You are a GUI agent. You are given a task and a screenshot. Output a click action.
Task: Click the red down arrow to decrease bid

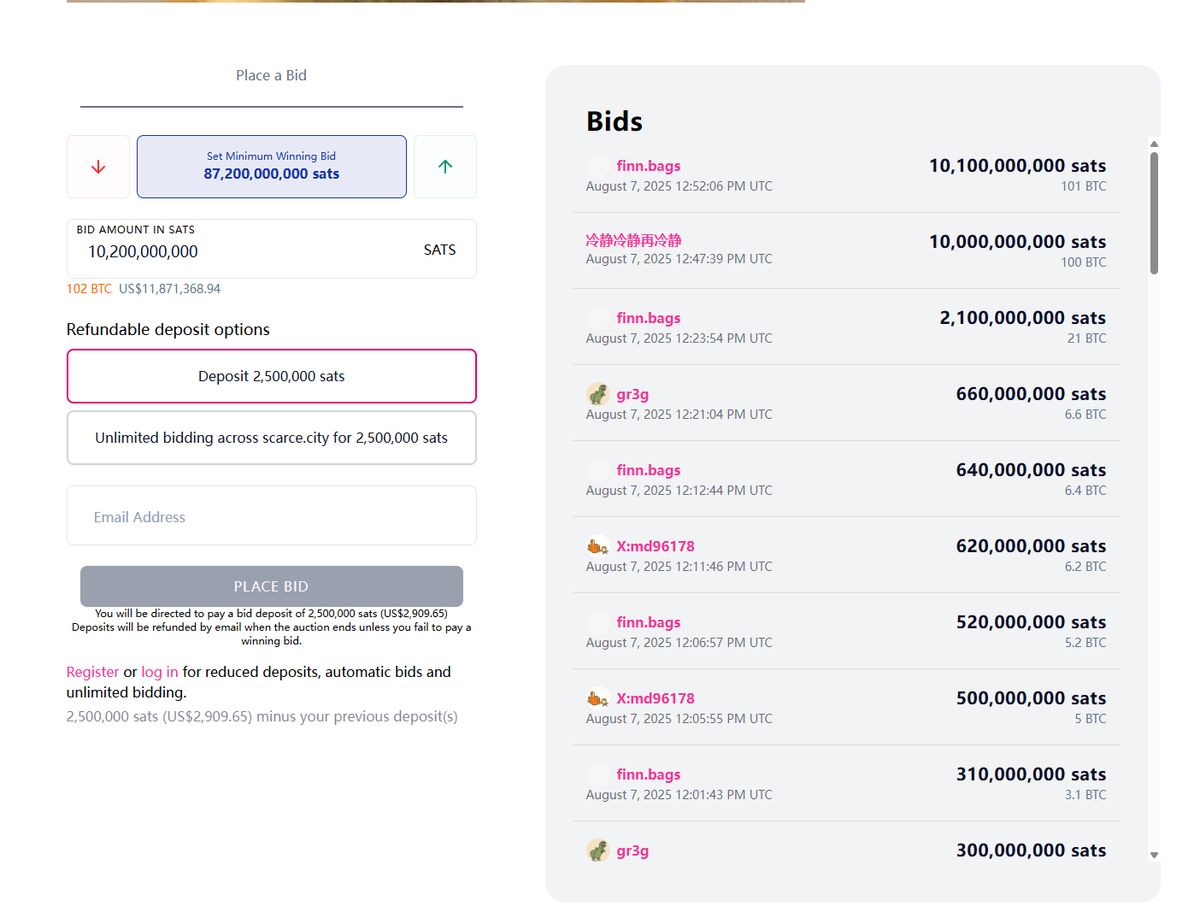[x=98, y=167]
